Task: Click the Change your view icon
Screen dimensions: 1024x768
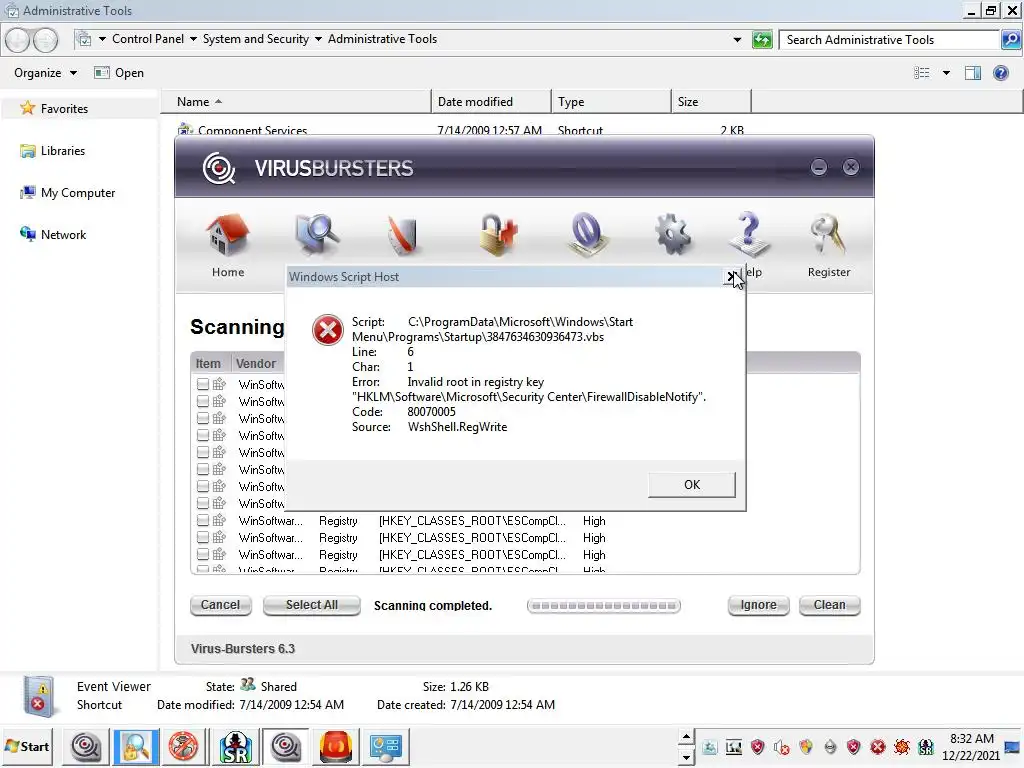Action: point(921,72)
